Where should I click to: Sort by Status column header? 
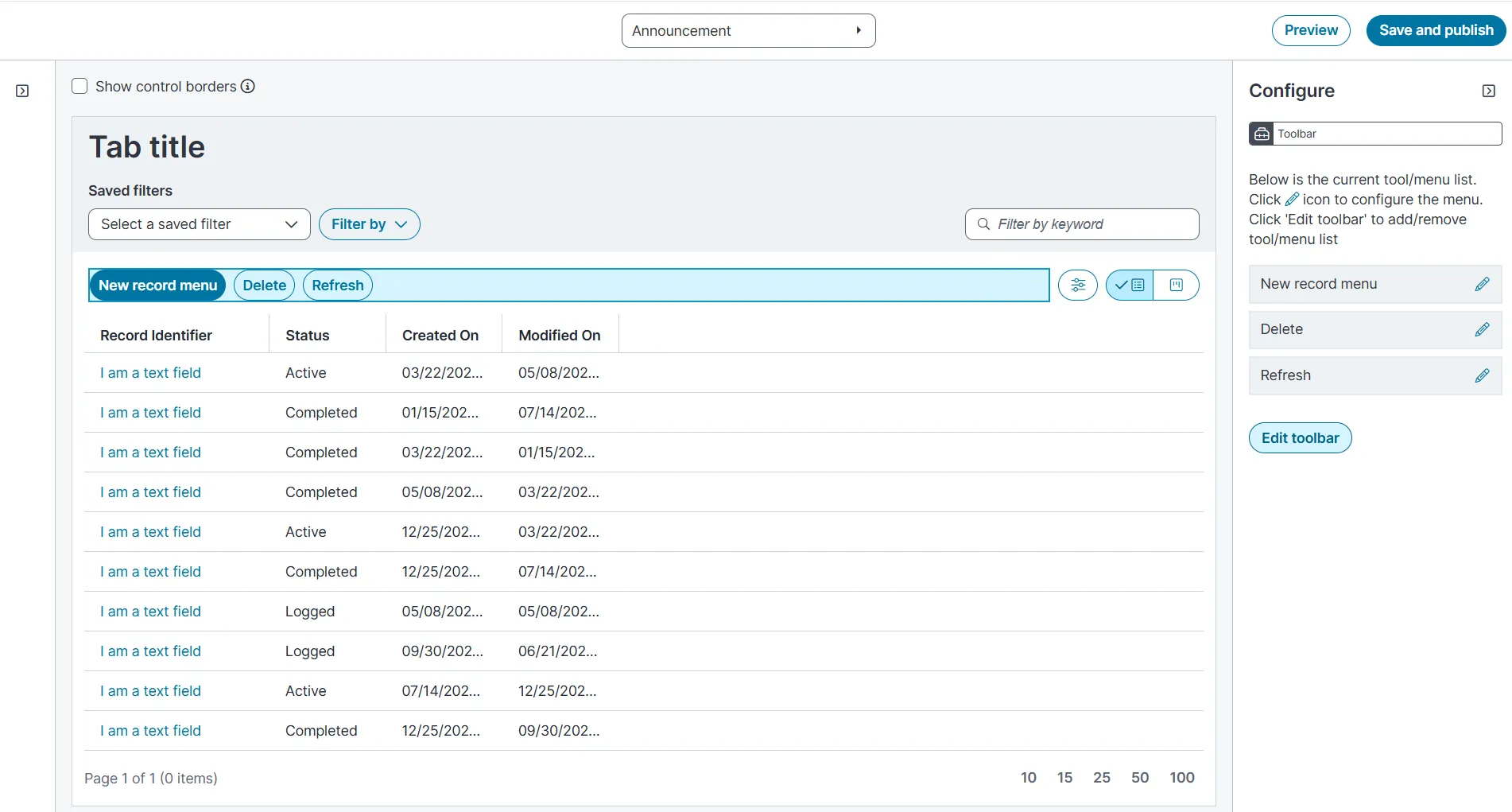tap(308, 336)
